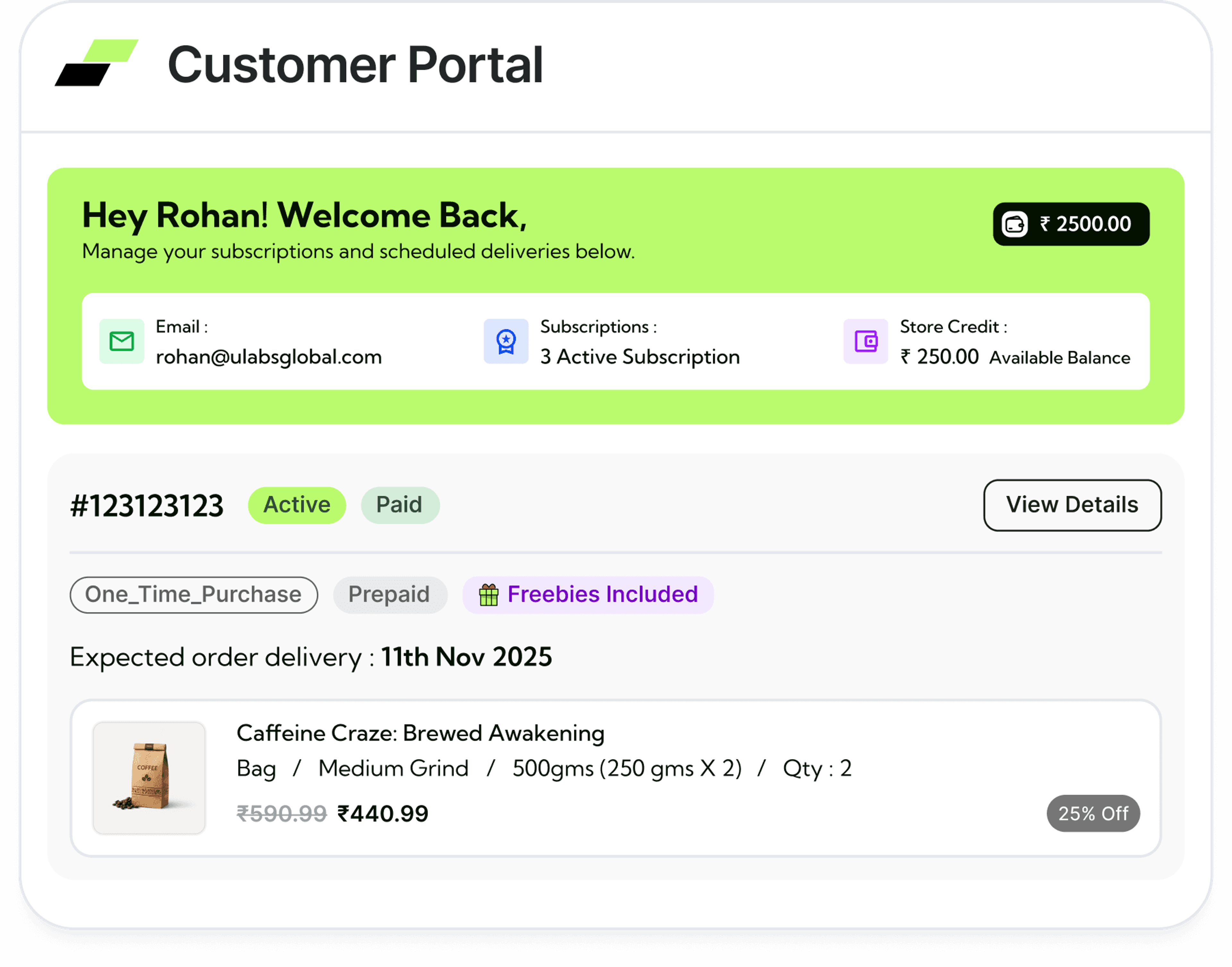Click the Active status badge
The image size is (1232, 967).
pos(297,505)
